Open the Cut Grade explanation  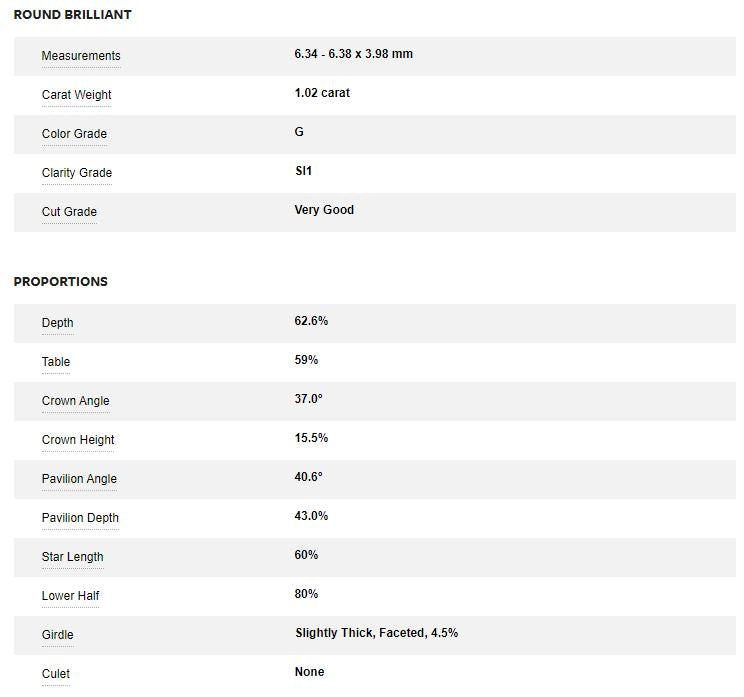pyautogui.click(x=69, y=212)
